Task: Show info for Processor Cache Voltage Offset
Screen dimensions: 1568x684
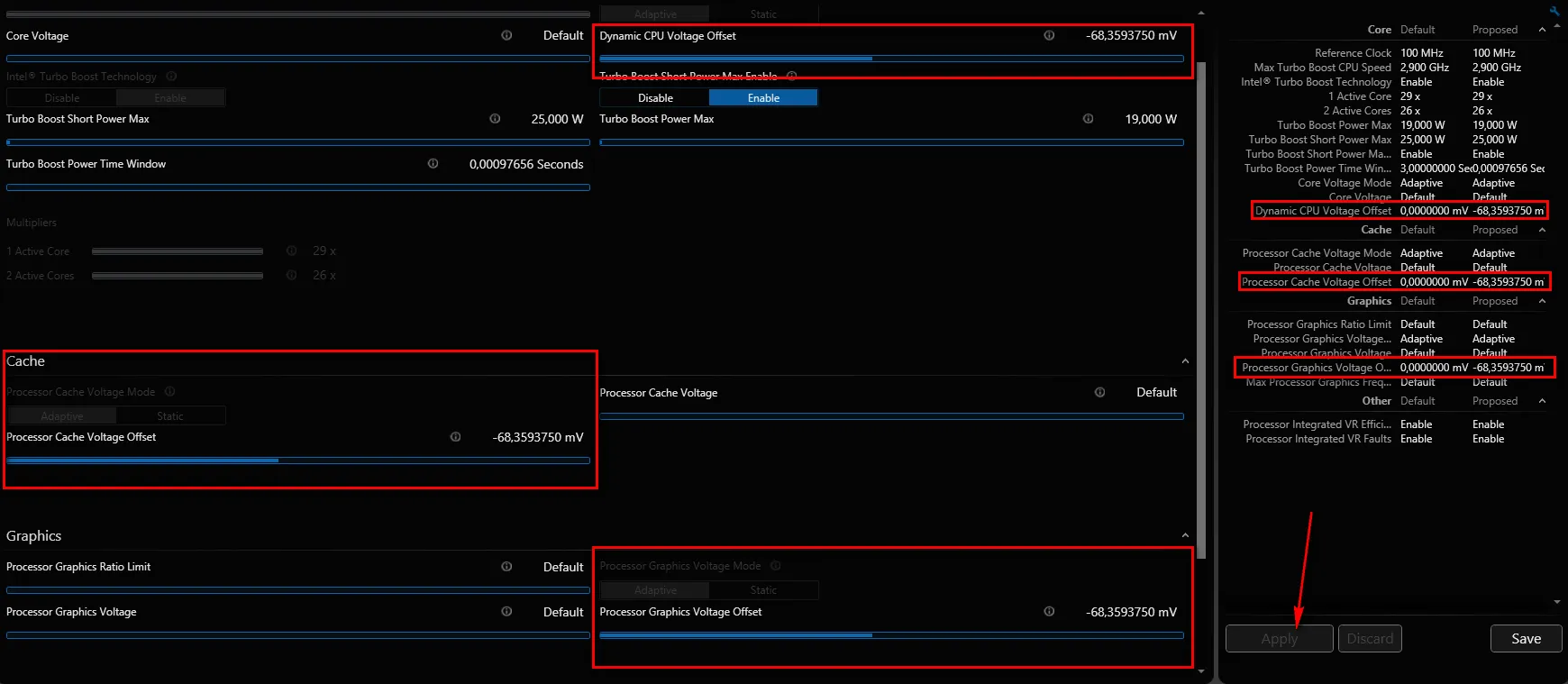Action: click(455, 436)
